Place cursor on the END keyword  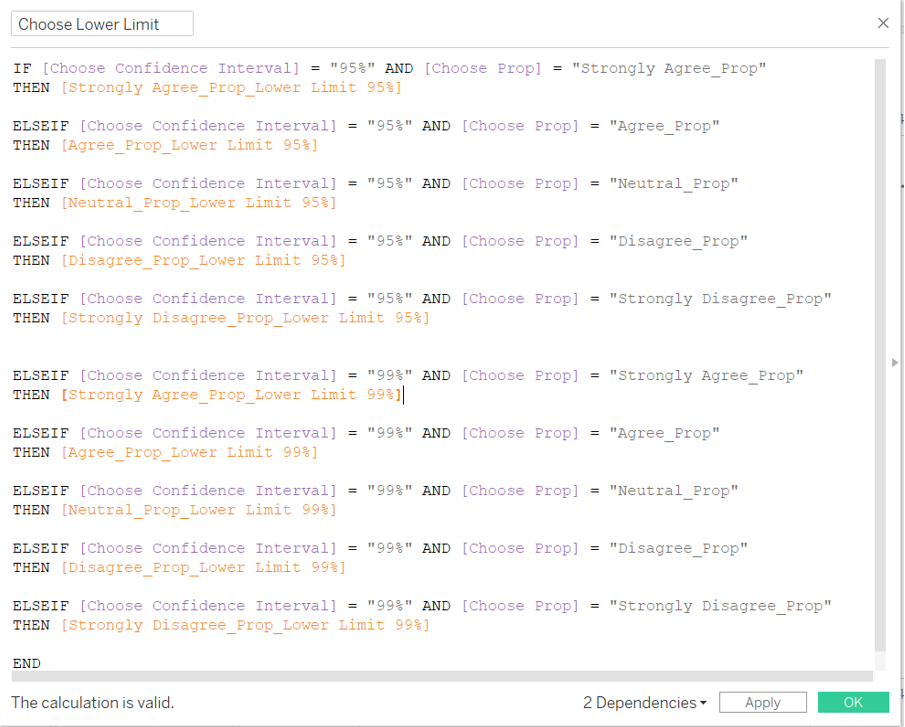[27, 664]
